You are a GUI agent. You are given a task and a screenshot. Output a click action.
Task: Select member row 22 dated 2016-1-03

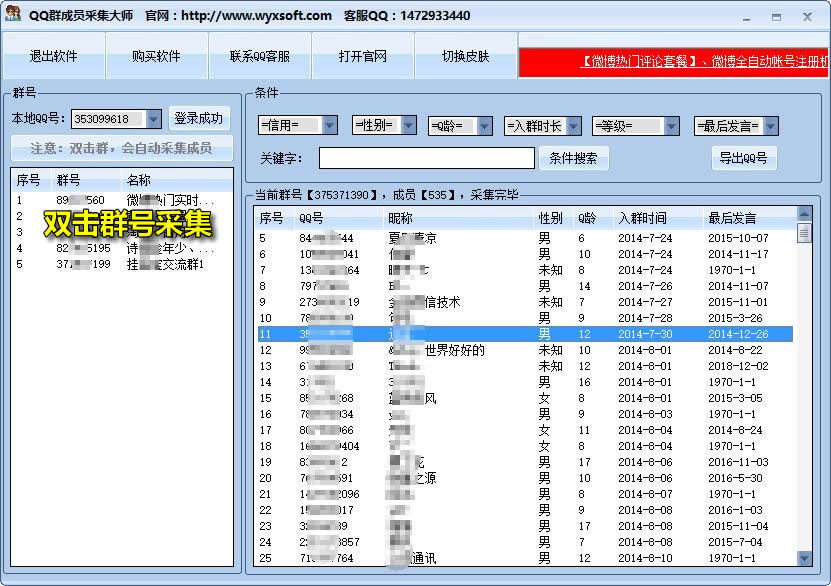525,510
